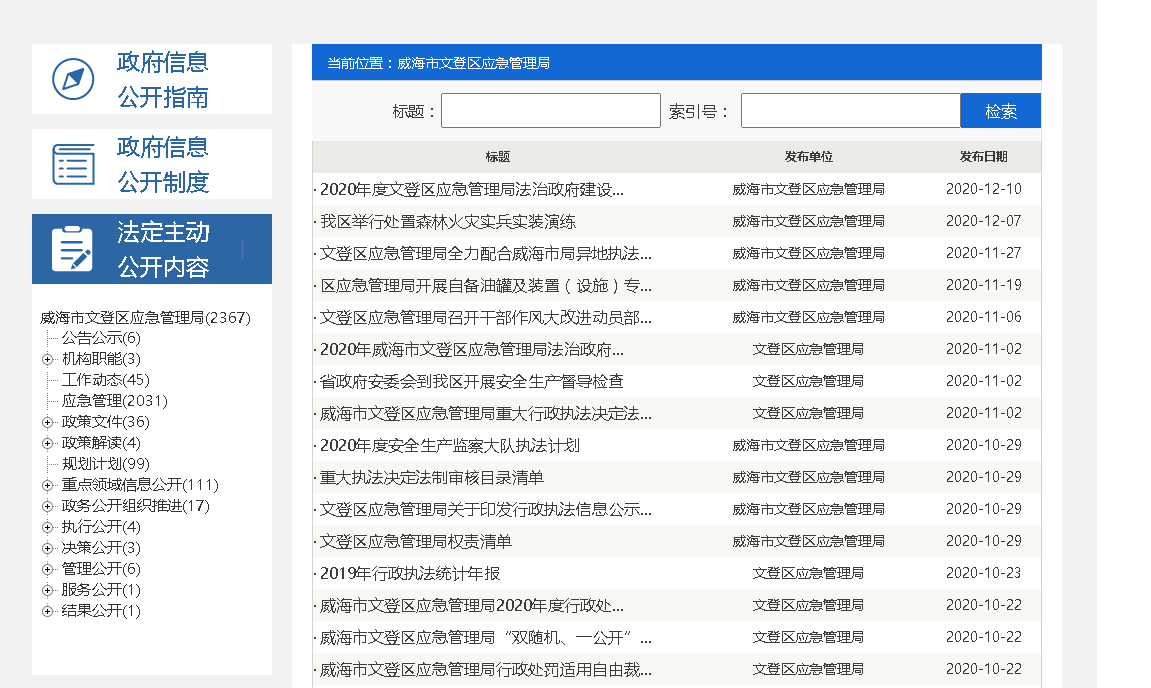1151x688 pixels.
Task: Expand the 机构职能 tree node
Action: point(47,359)
